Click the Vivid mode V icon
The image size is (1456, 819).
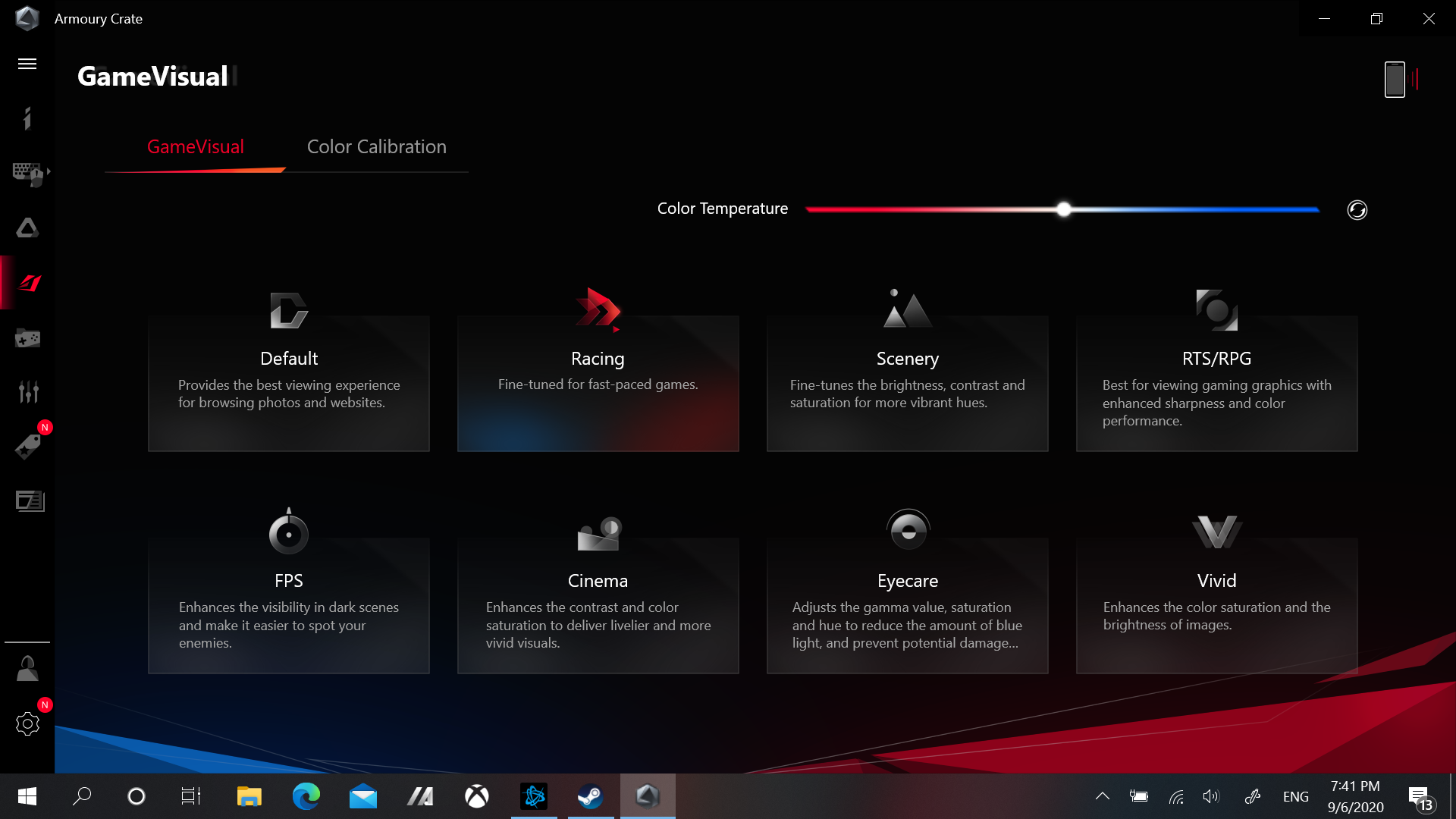[1217, 532]
